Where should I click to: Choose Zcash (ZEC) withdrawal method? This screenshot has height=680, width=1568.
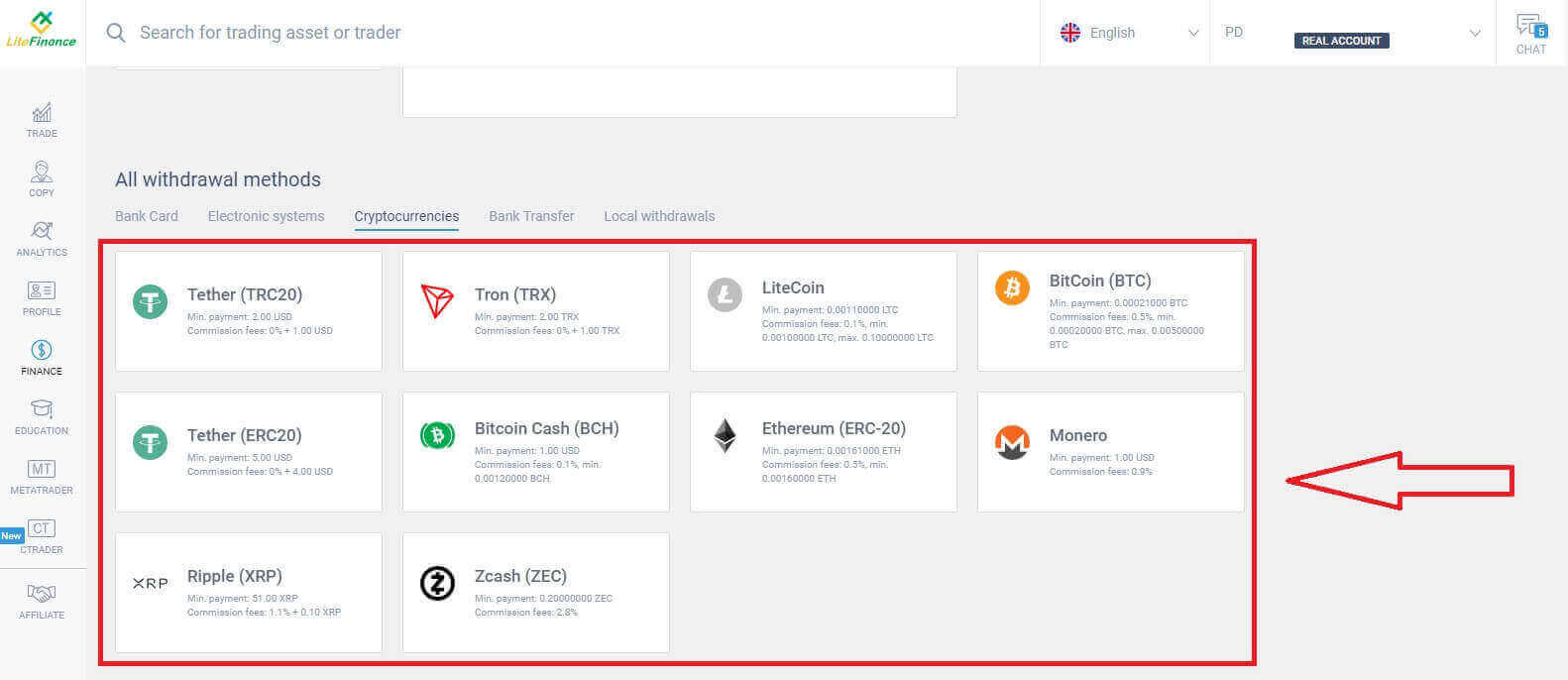[536, 593]
